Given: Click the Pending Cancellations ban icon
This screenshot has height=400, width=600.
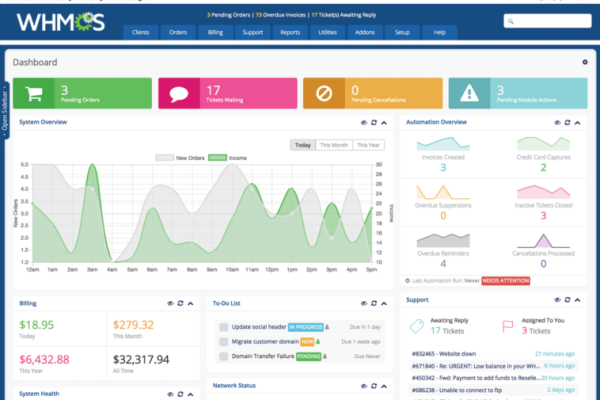Looking at the screenshot, I should tap(326, 93).
